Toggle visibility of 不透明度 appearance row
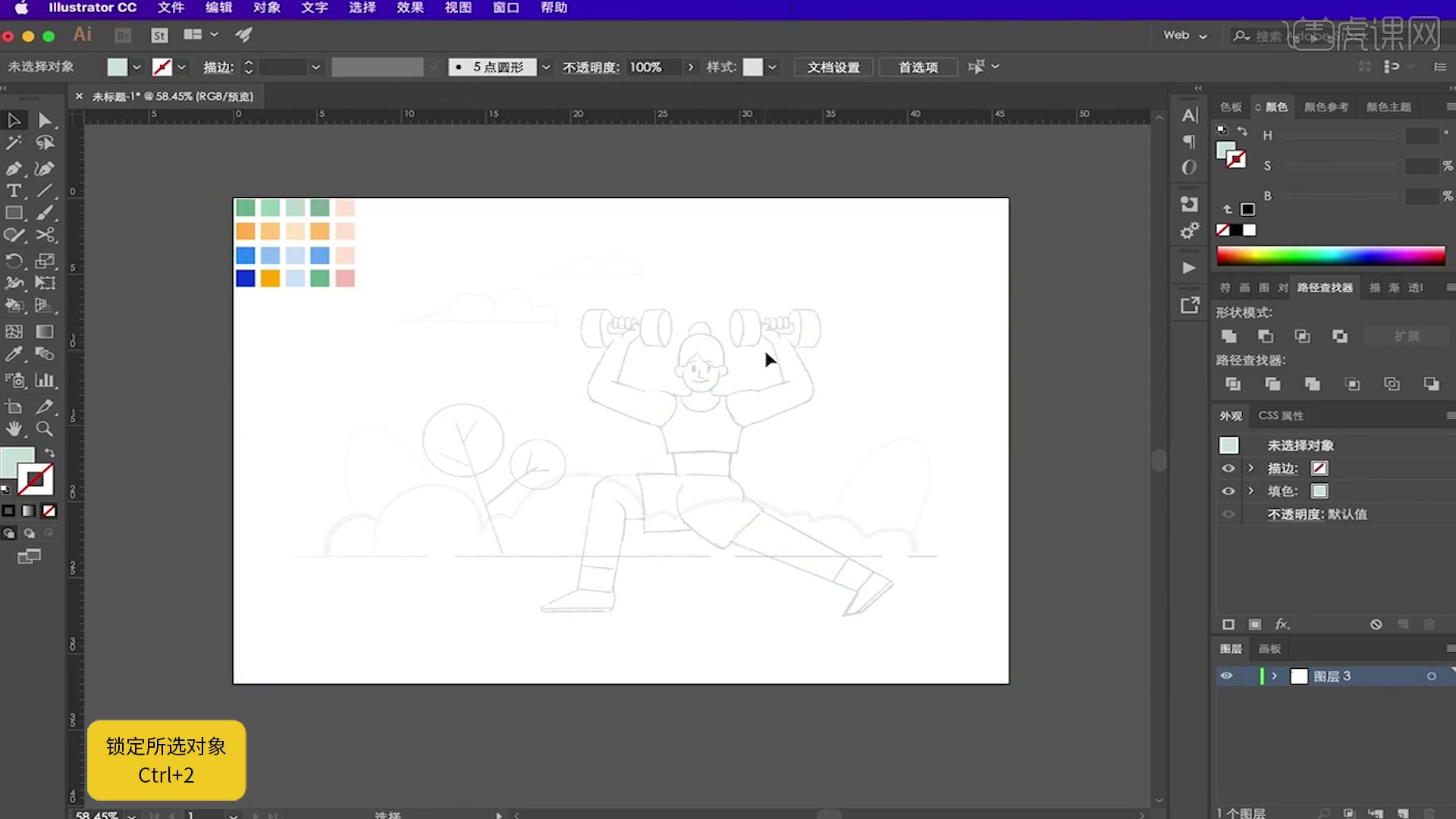This screenshot has height=819, width=1456. click(1228, 514)
